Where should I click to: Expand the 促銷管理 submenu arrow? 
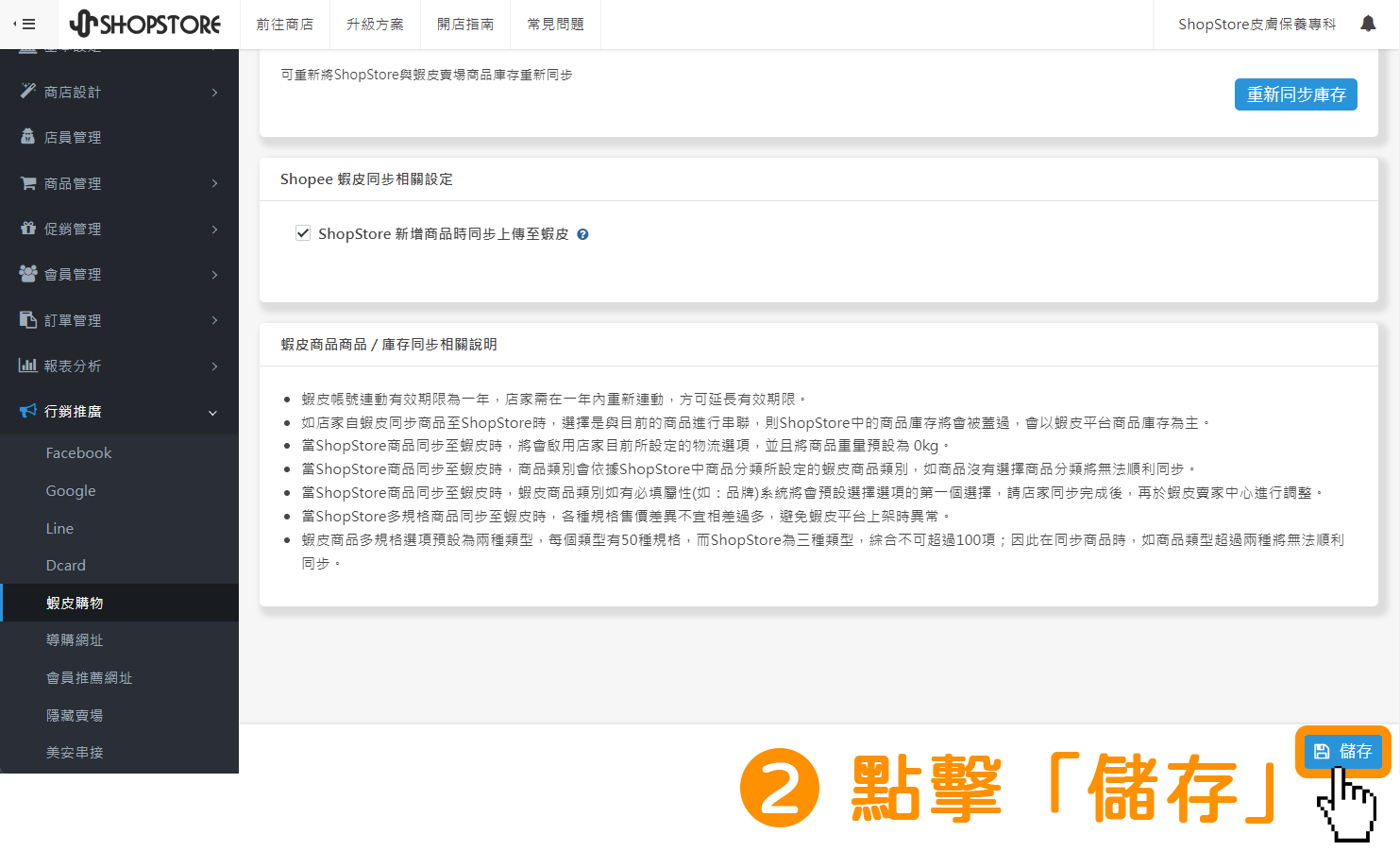click(x=214, y=230)
